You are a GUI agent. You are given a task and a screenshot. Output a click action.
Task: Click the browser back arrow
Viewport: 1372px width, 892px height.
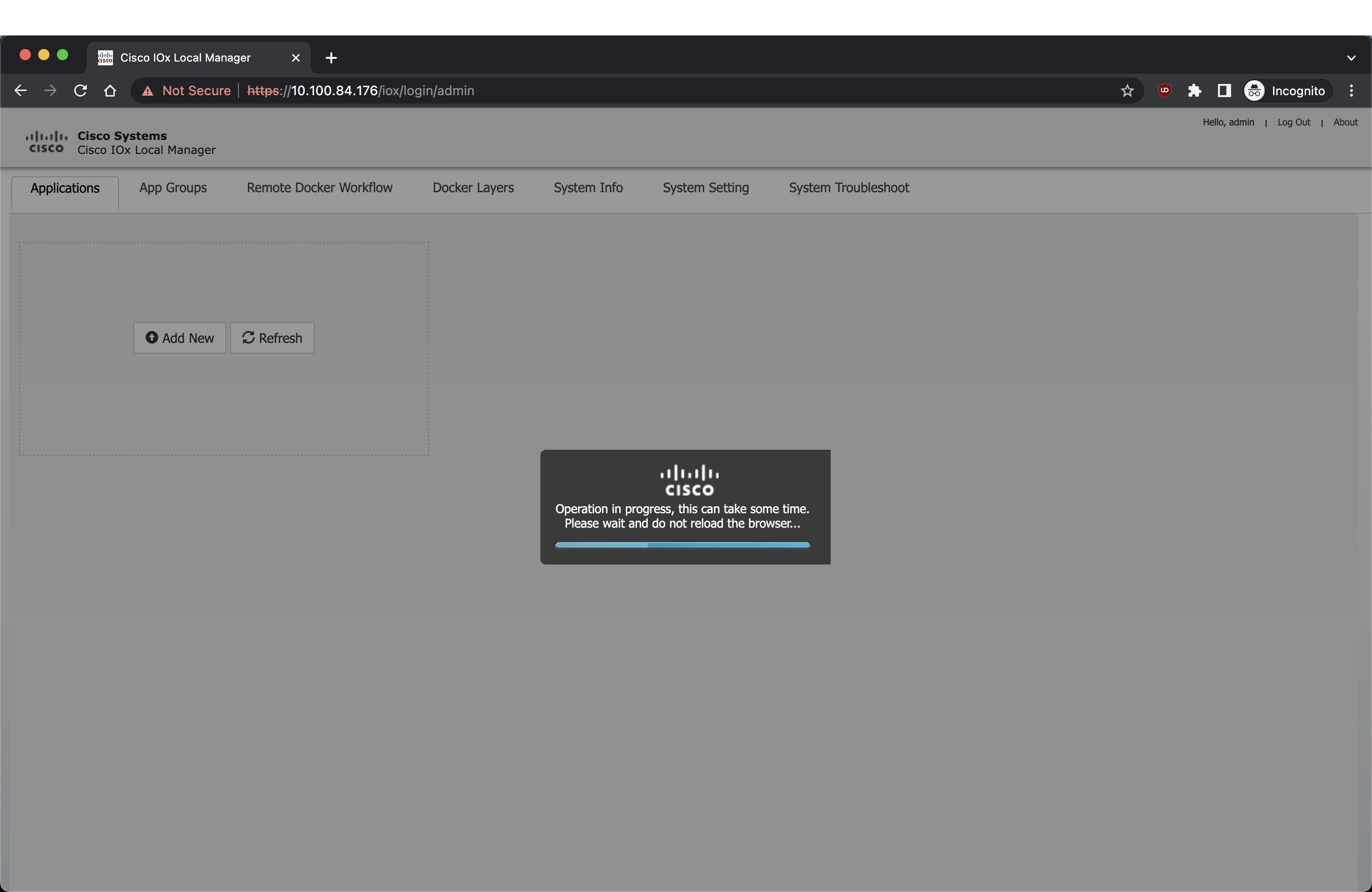pyautogui.click(x=20, y=91)
